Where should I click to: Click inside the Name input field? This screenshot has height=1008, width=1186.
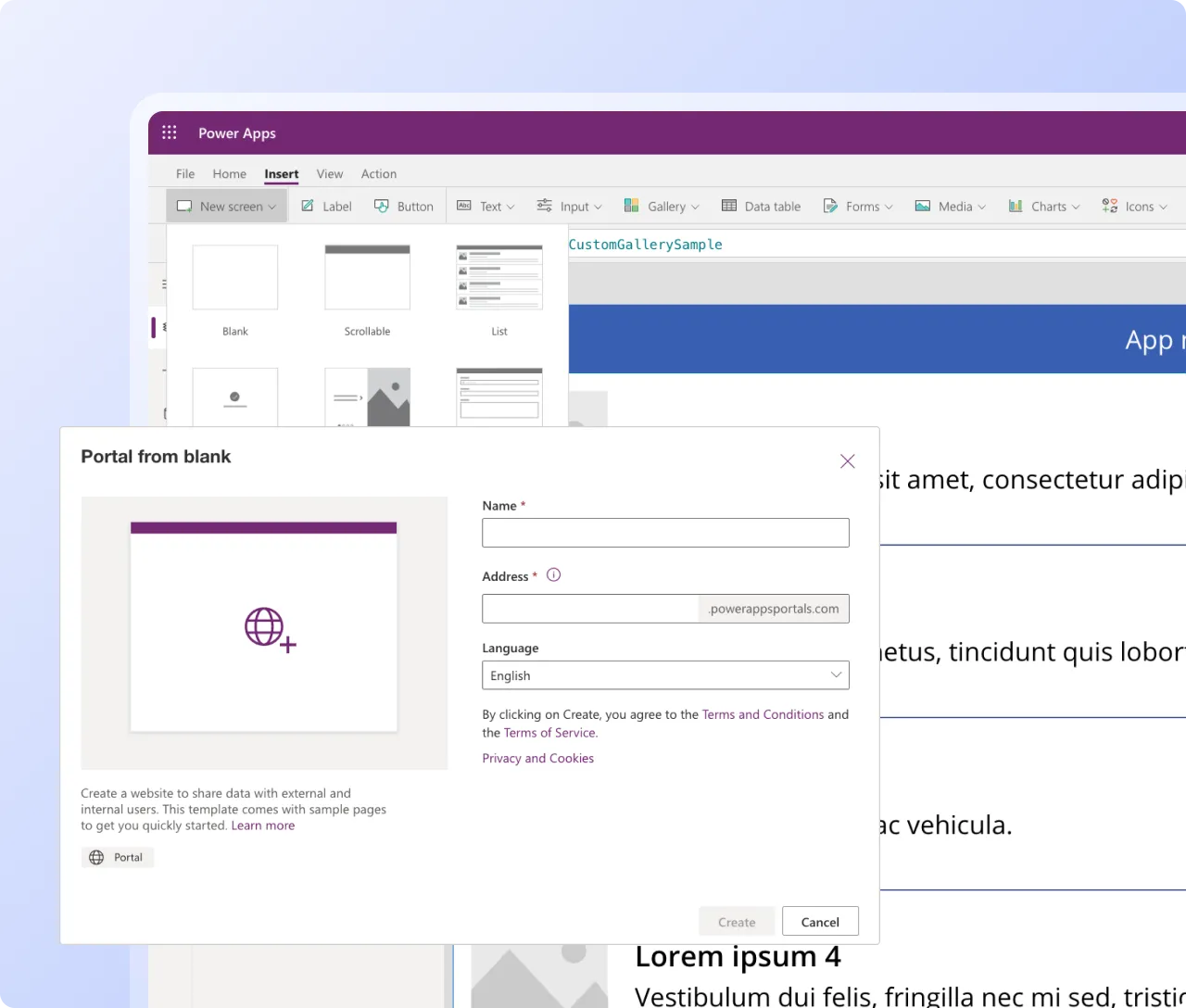click(665, 533)
